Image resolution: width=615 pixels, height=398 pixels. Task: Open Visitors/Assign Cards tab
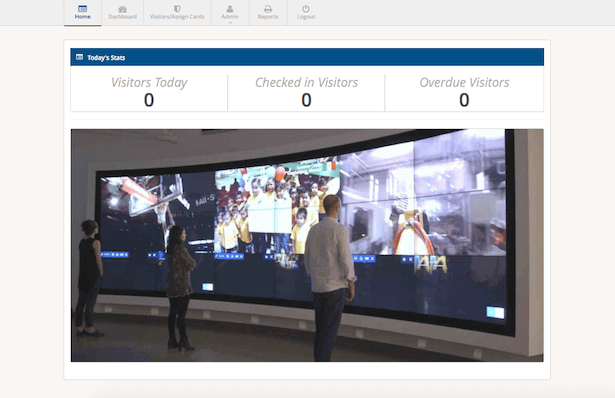177,13
